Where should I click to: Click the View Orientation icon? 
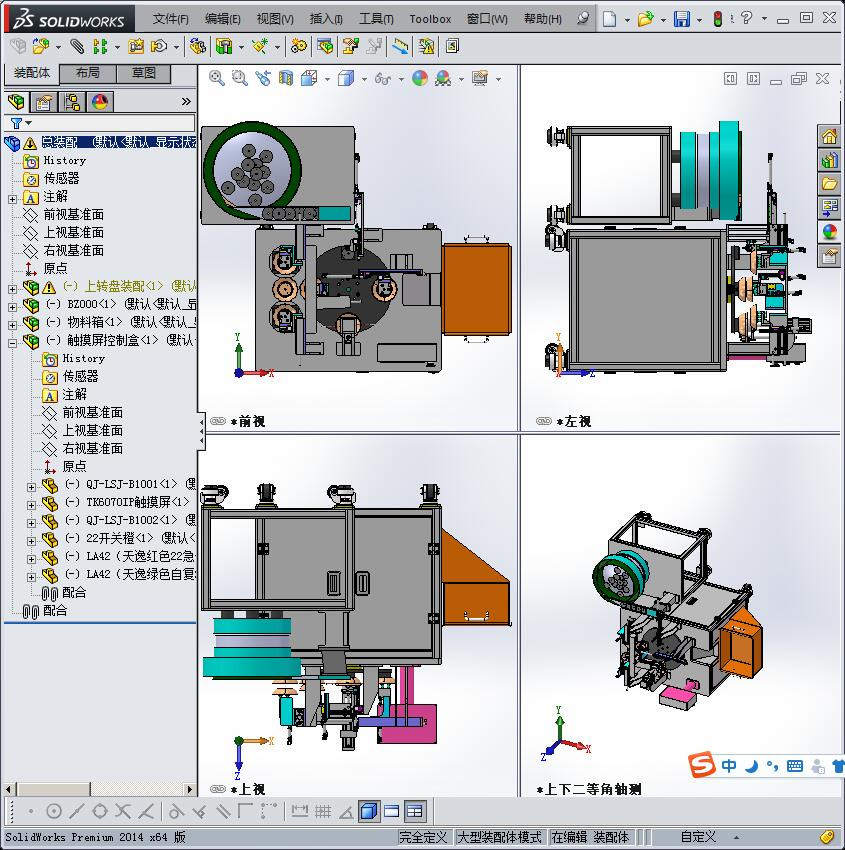(309, 79)
